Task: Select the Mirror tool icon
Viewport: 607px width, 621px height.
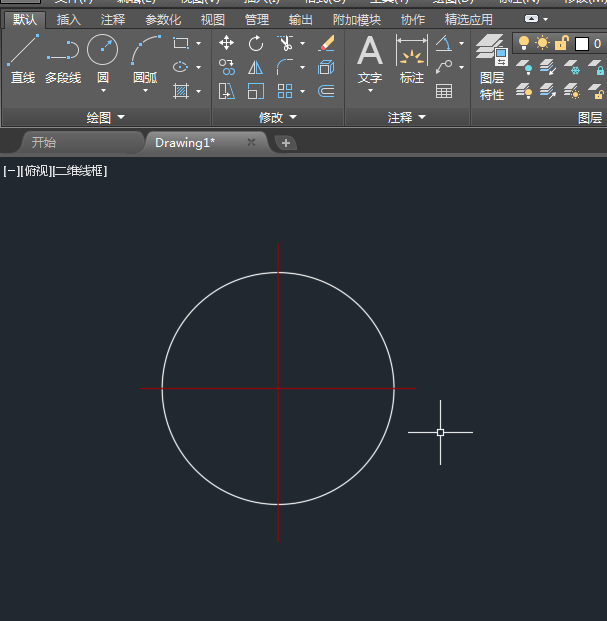Action: 256,67
